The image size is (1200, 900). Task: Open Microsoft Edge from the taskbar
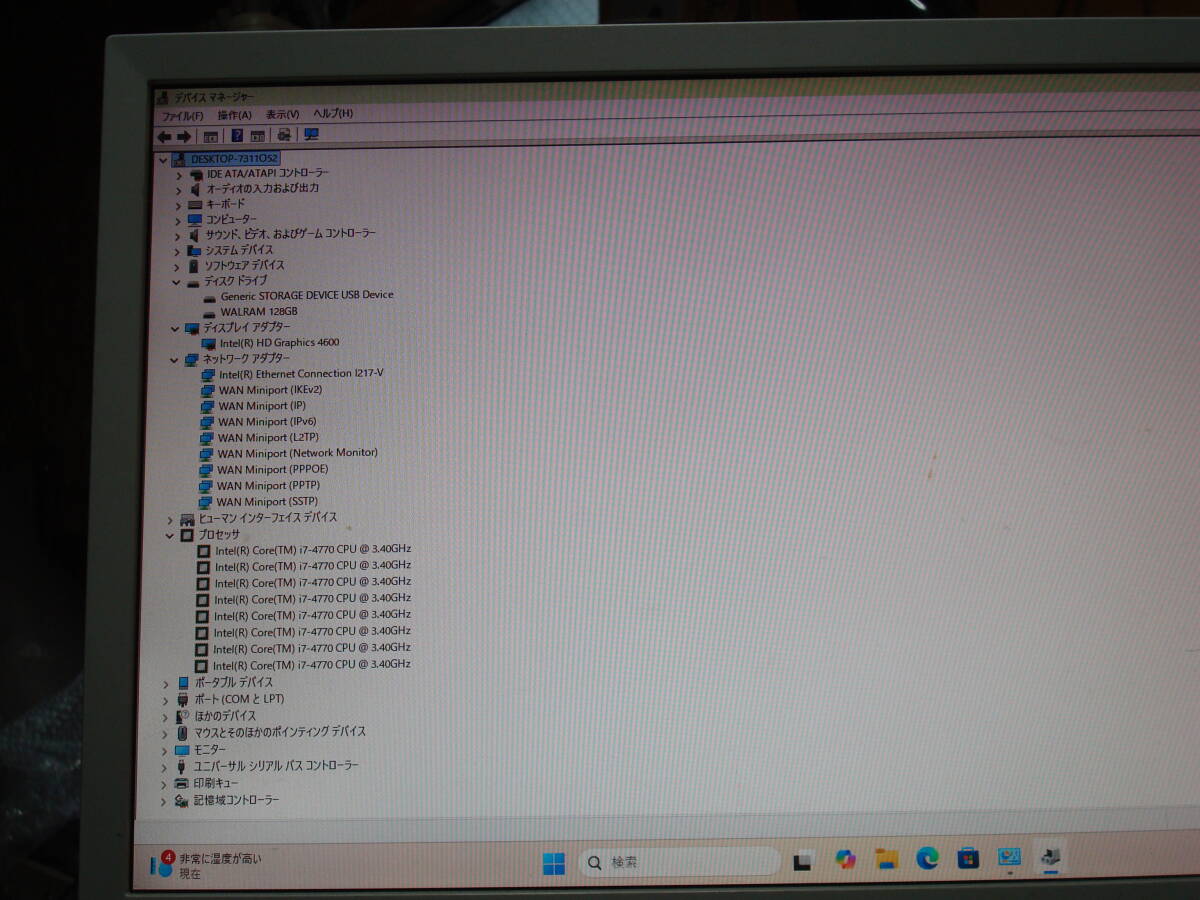pyautogui.click(x=927, y=859)
